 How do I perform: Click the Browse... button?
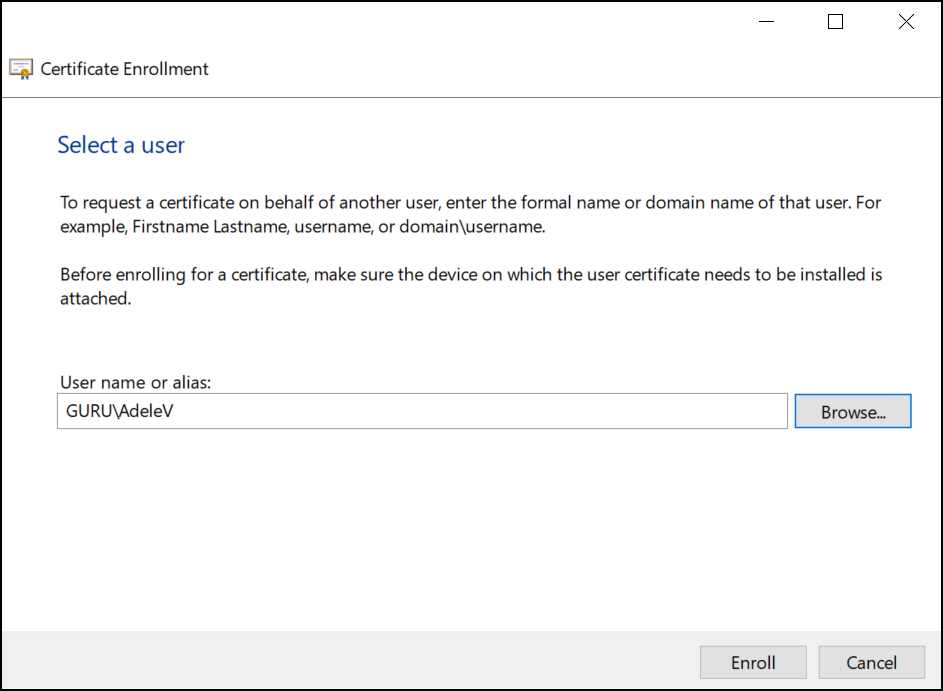pyautogui.click(x=853, y=411)
